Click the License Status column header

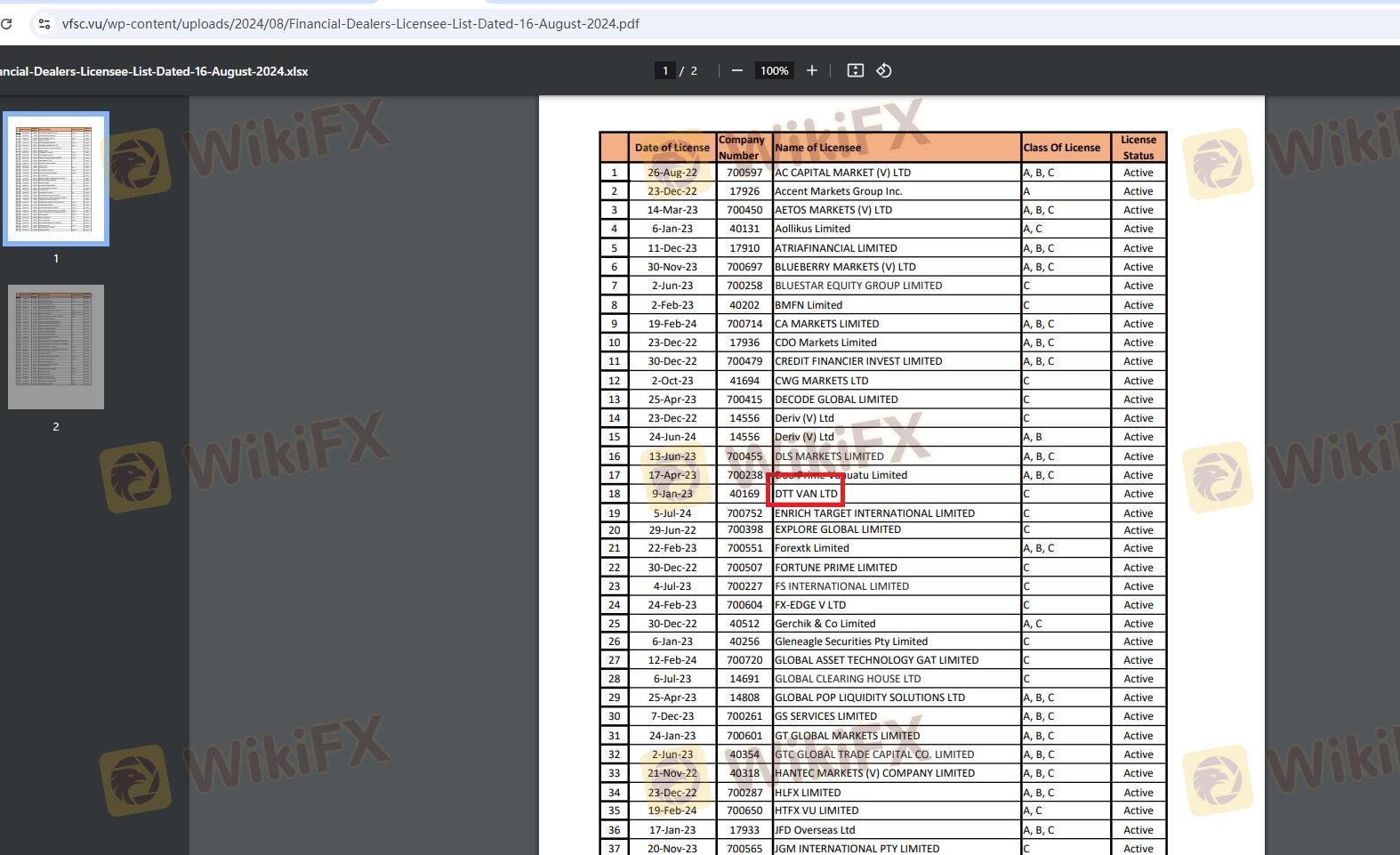click(1138, 148)
